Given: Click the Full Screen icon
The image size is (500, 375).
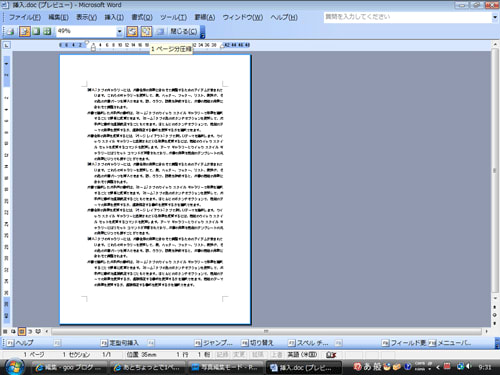Looking at the screenshot, I should click(160, 31).
